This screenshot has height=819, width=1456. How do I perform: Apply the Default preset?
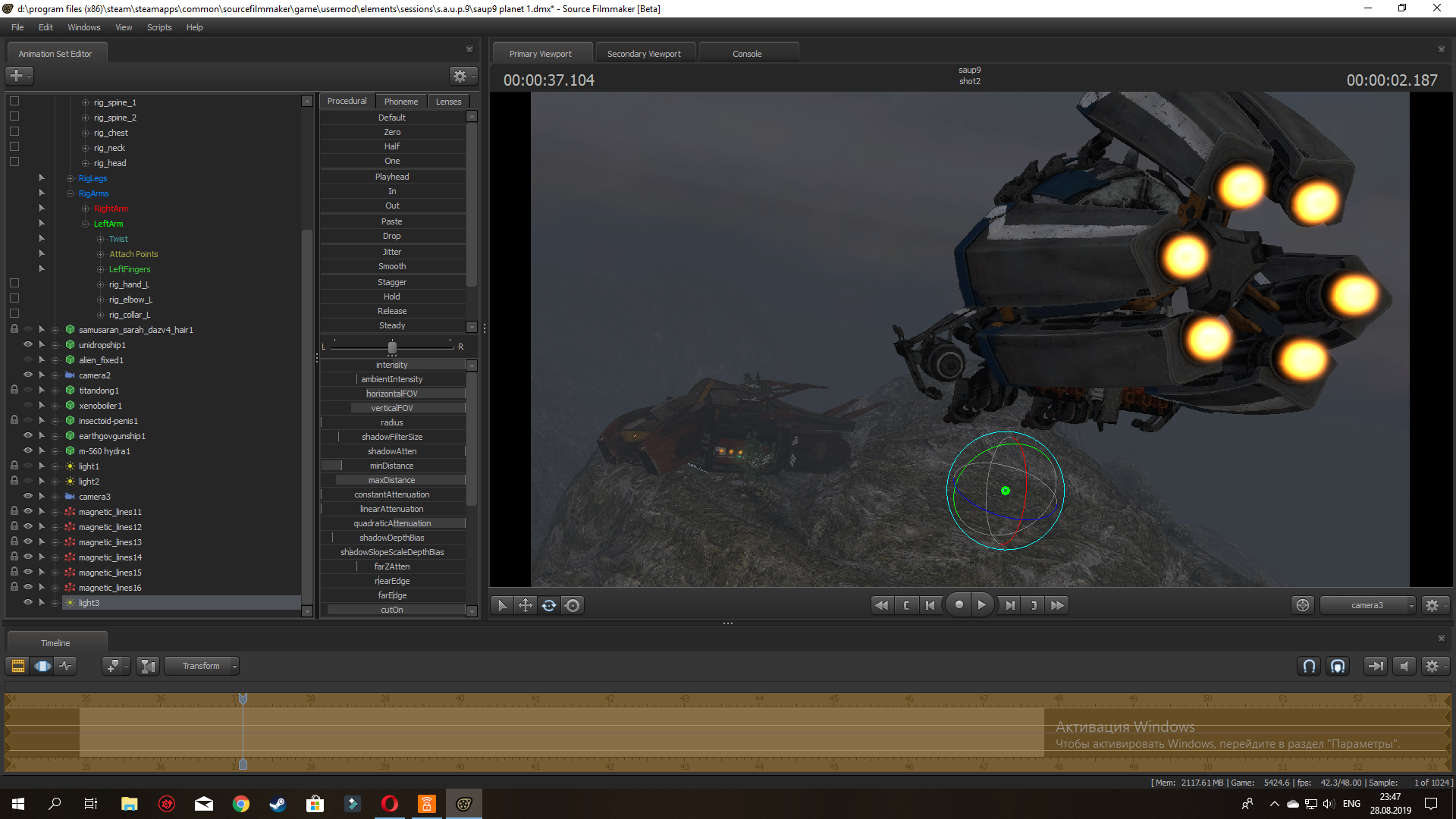[392, 118]
